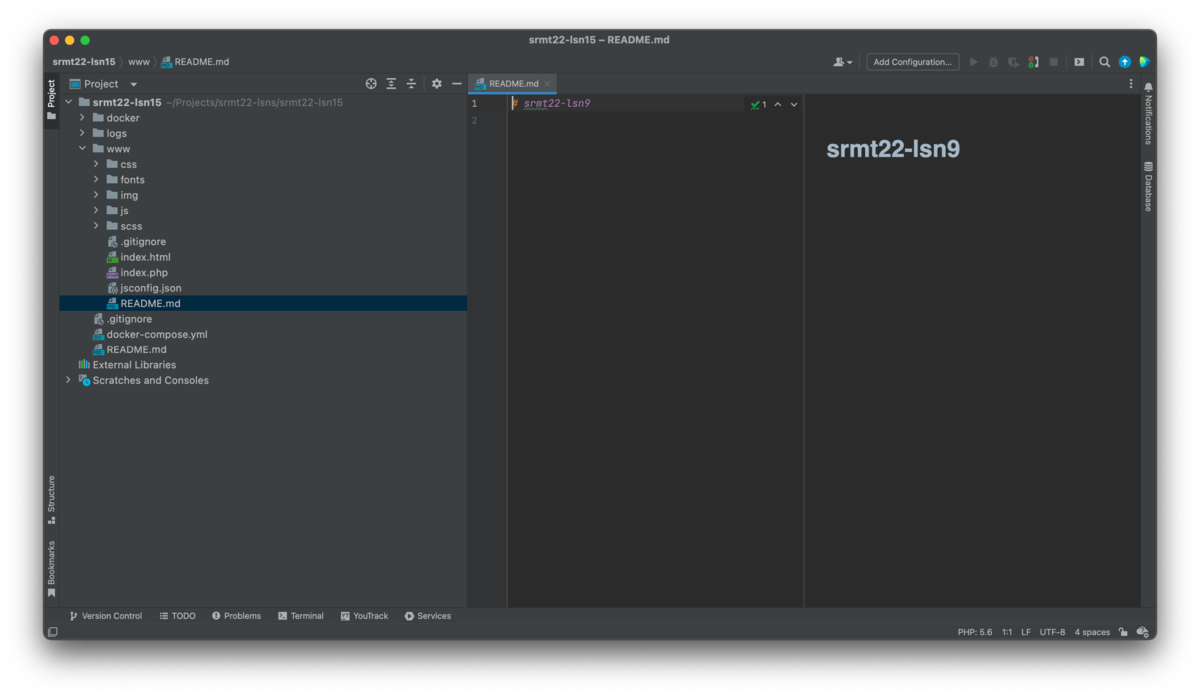The width and height of the screenshot is (1200, 697).
Task: Click the Expand All icon in Project panel
Action: tap(391, 84)
